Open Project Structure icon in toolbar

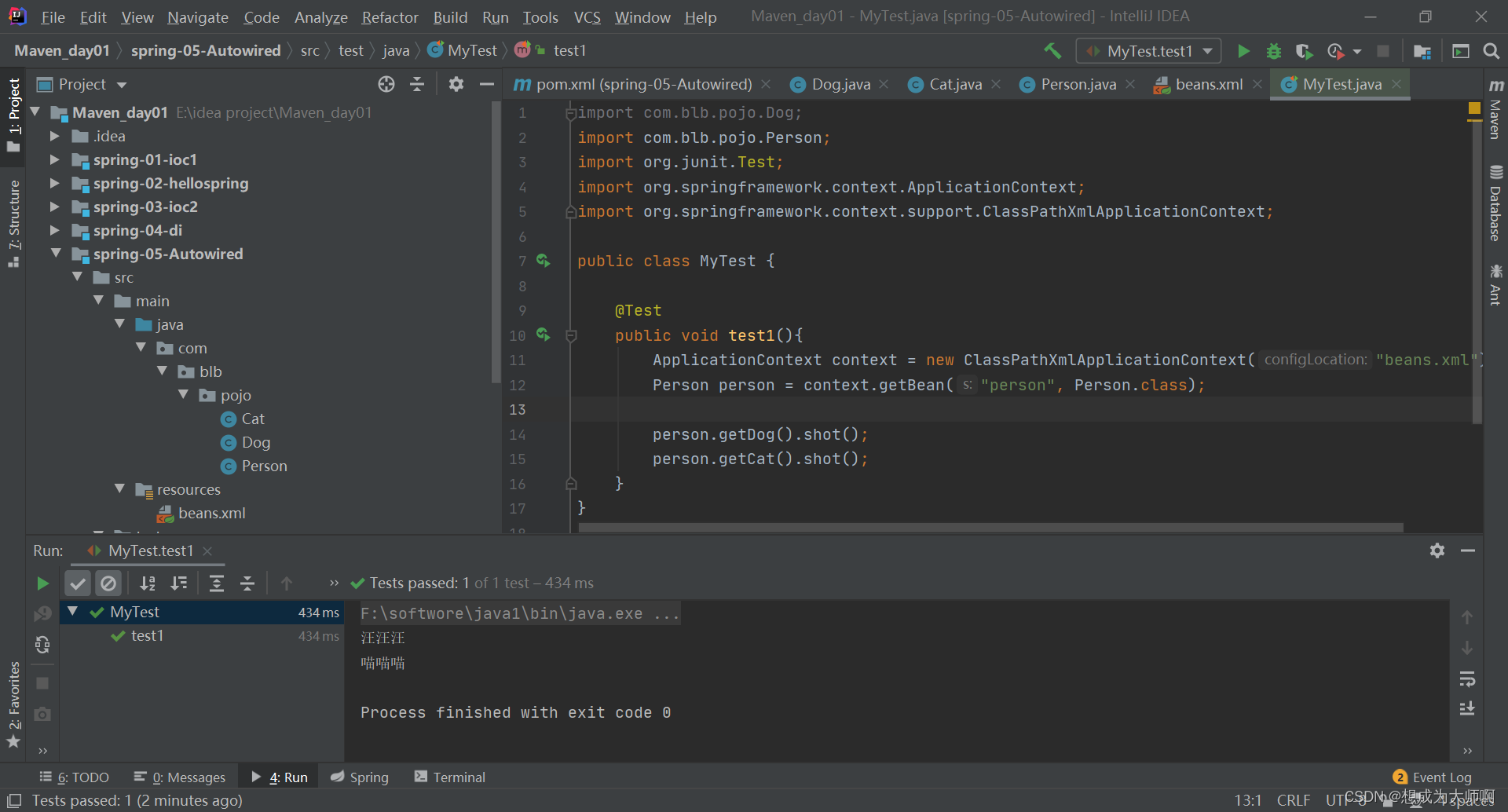[x=1422, y=51]
